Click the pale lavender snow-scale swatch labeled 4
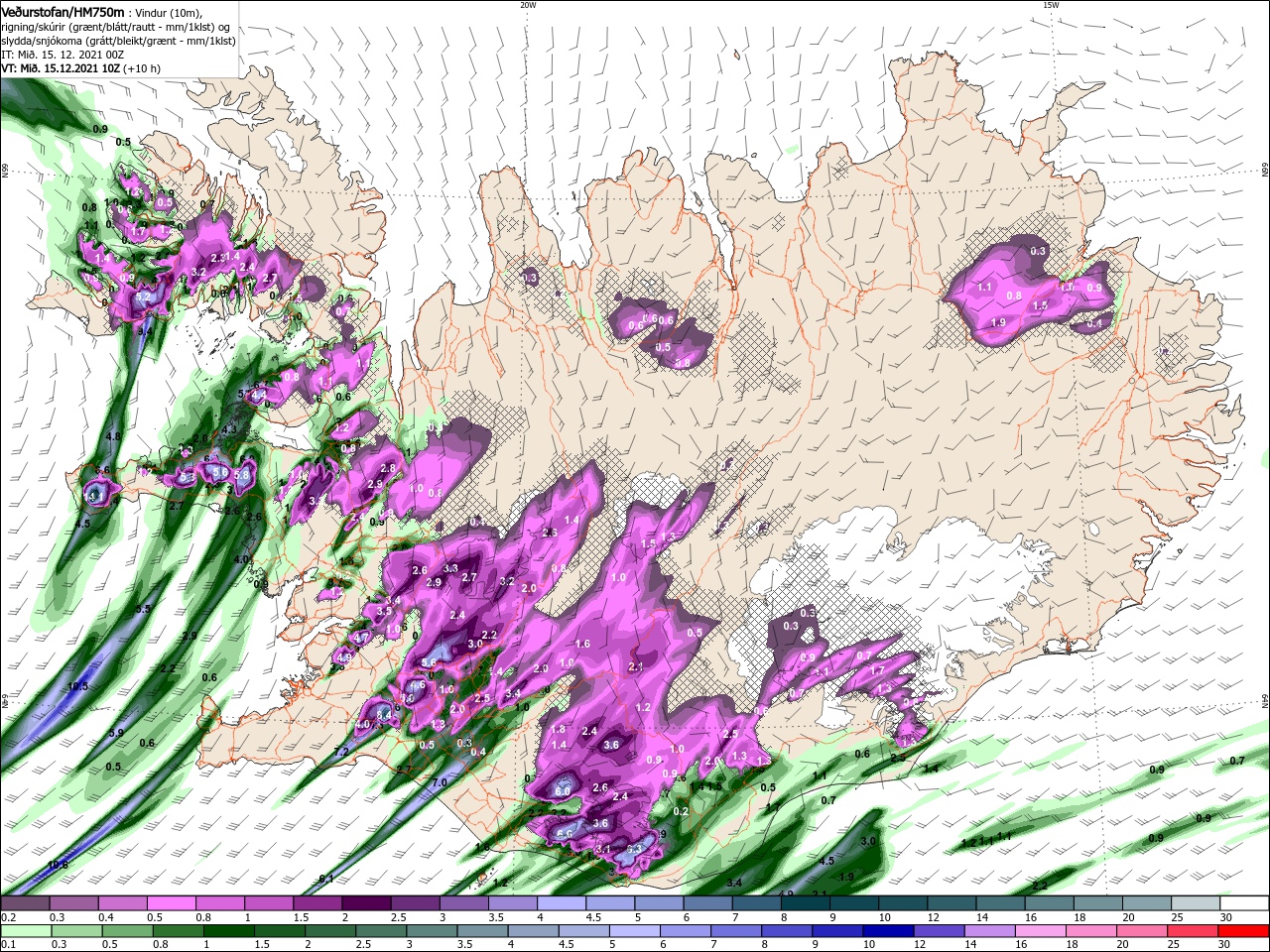The image size is (1270, 952). click(561, 903)
